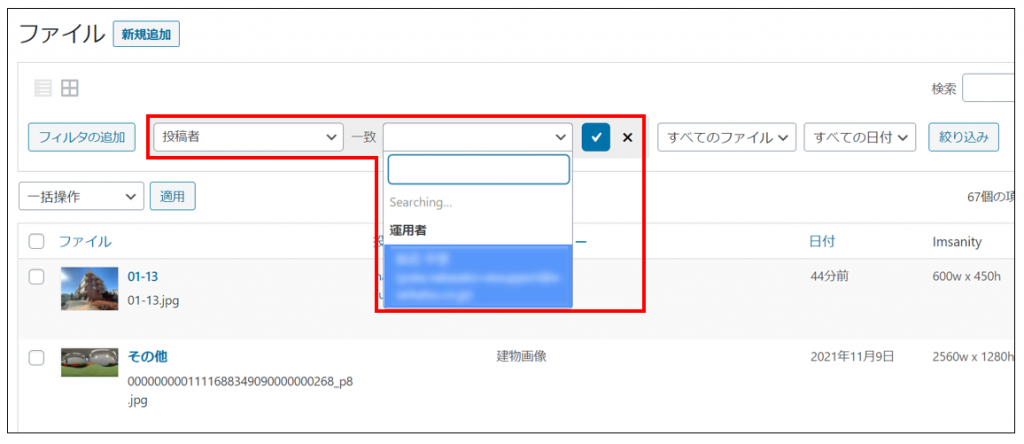Expand the 一括操作 bulk actions dropdown
1024x444 pixels.
tap(81, 197)
